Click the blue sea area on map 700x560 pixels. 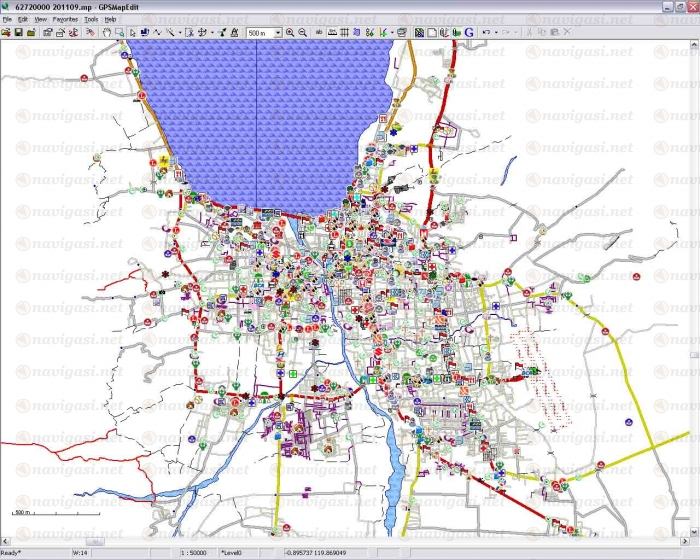(x=260, y=110)
